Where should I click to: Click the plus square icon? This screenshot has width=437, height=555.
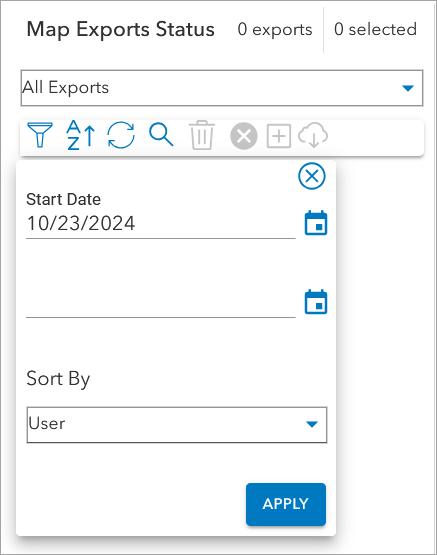point(279,136)
